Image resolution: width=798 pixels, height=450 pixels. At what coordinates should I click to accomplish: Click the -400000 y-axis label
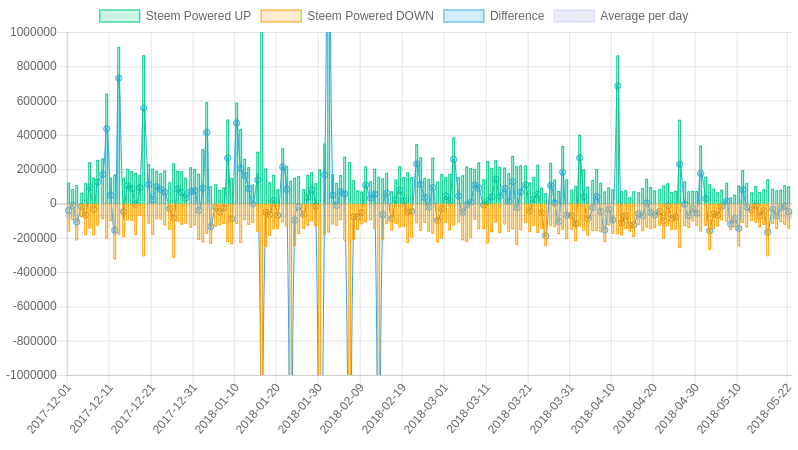[x=34, y=272]
